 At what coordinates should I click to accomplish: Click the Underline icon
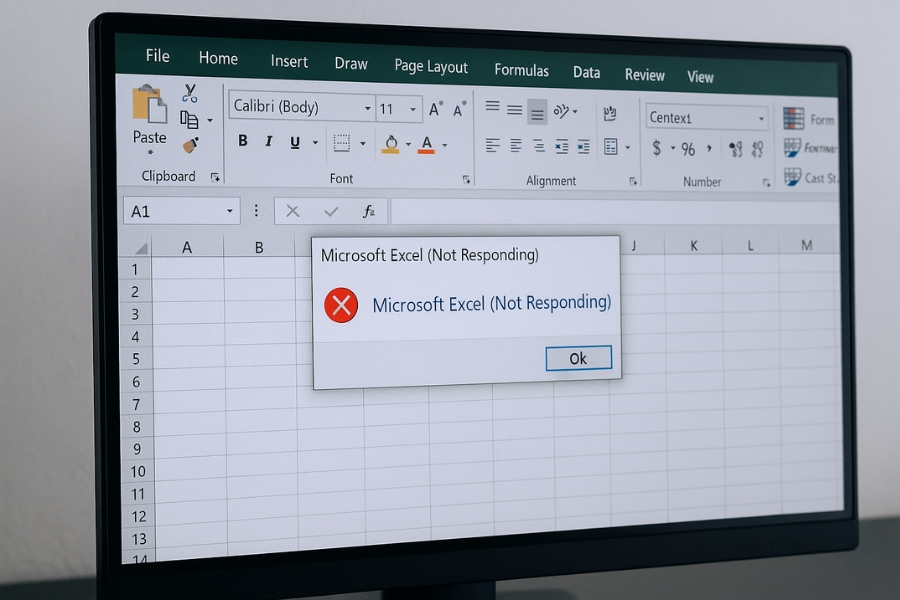292,141
